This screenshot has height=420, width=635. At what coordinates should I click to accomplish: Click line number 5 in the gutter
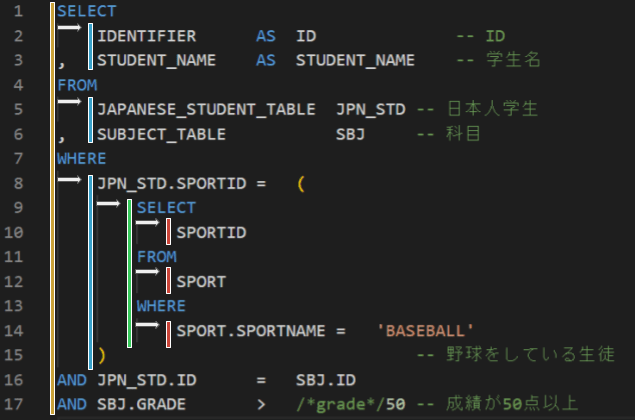point(18,109)
